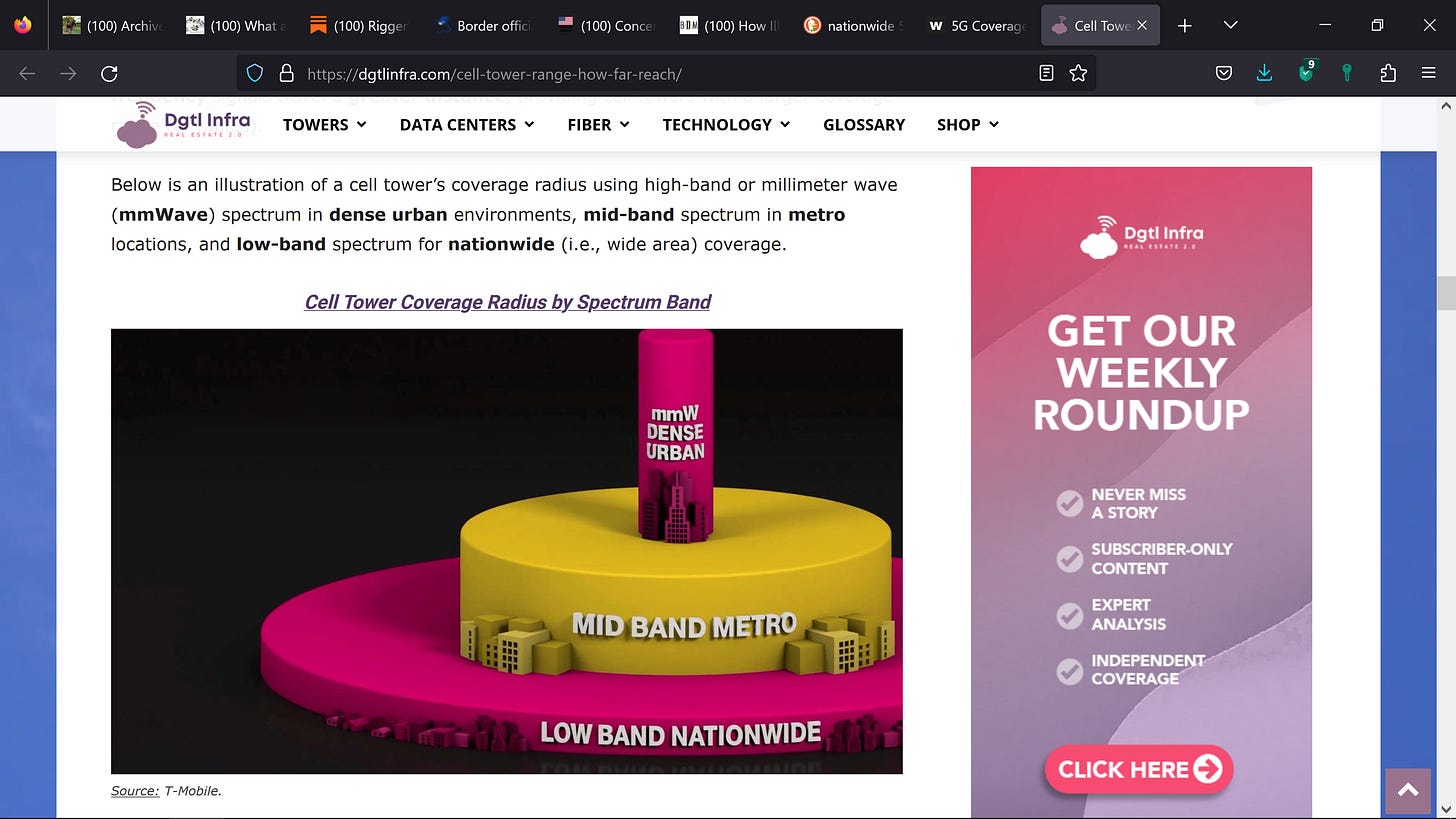Open the Firefox hamburger menu
The image size is (1456, 819).
(1429, 73)
